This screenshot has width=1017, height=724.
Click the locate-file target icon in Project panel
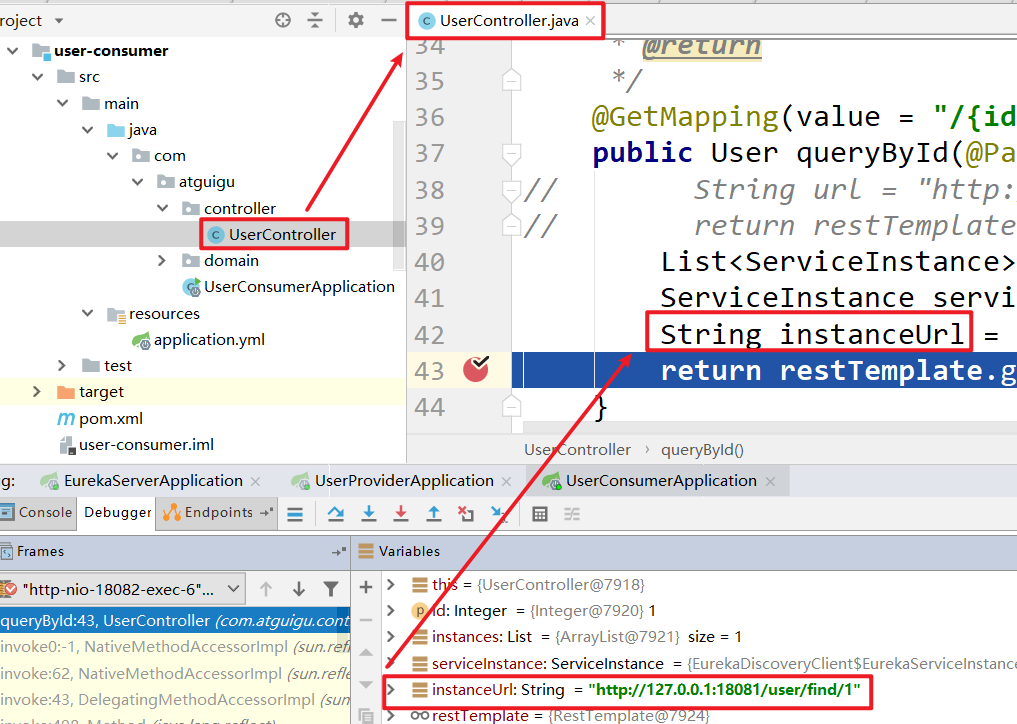click(283, 20)
